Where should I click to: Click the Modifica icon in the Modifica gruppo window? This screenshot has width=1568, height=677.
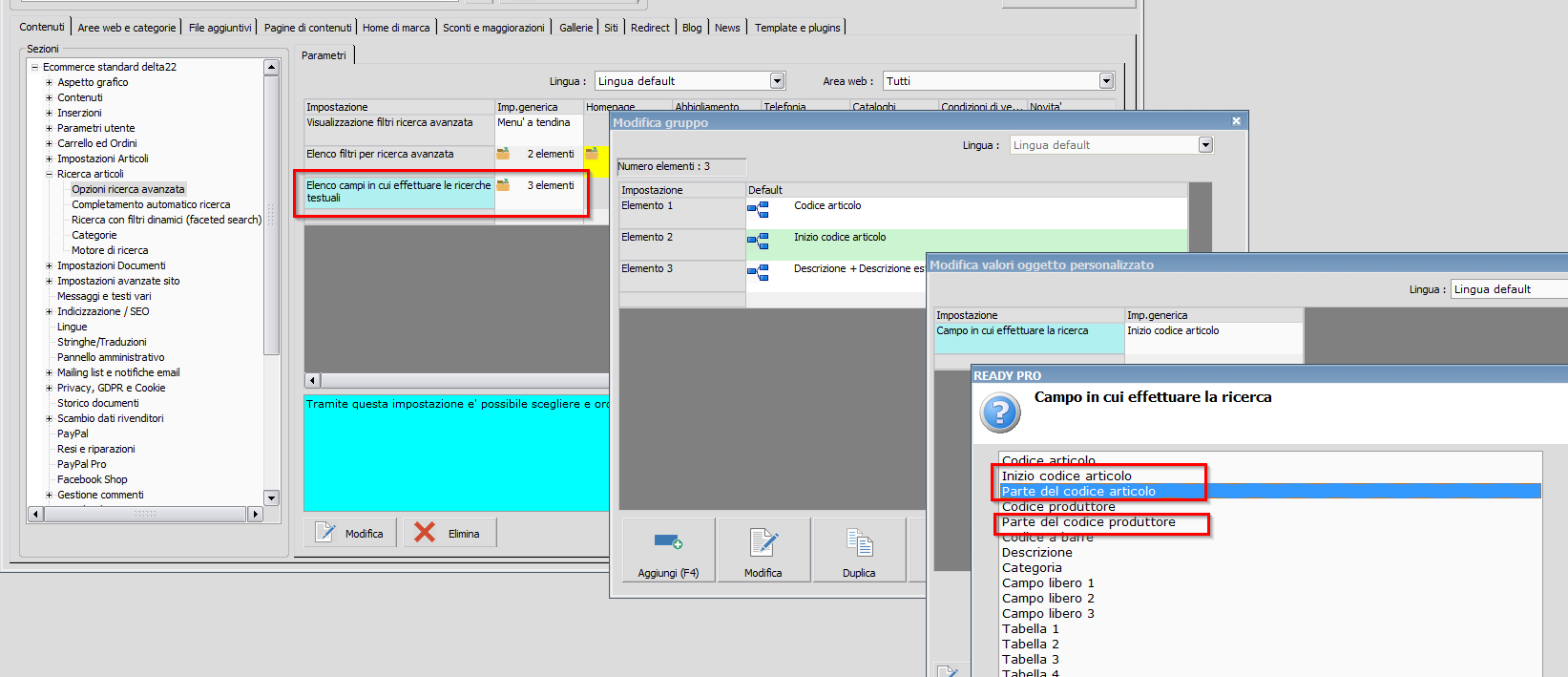coord(763,542)
